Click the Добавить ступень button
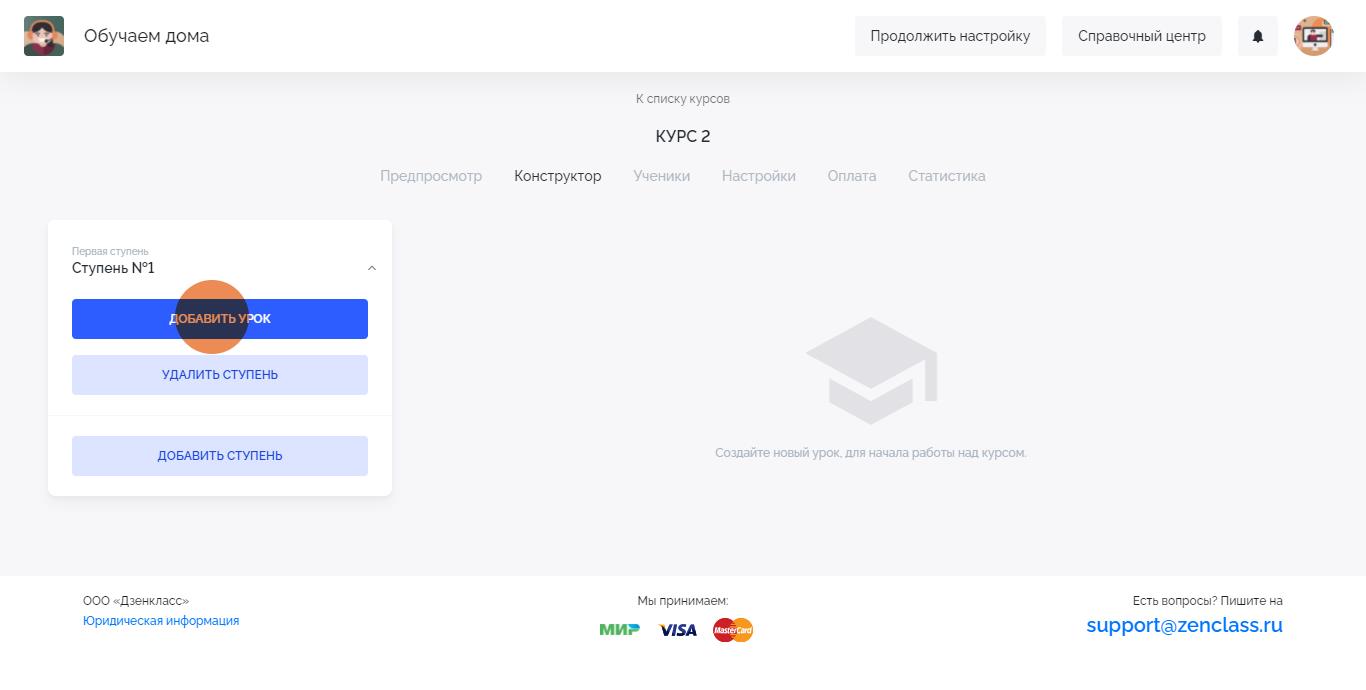The height and width of the screenshot is (690, 1366). [220, 456]
